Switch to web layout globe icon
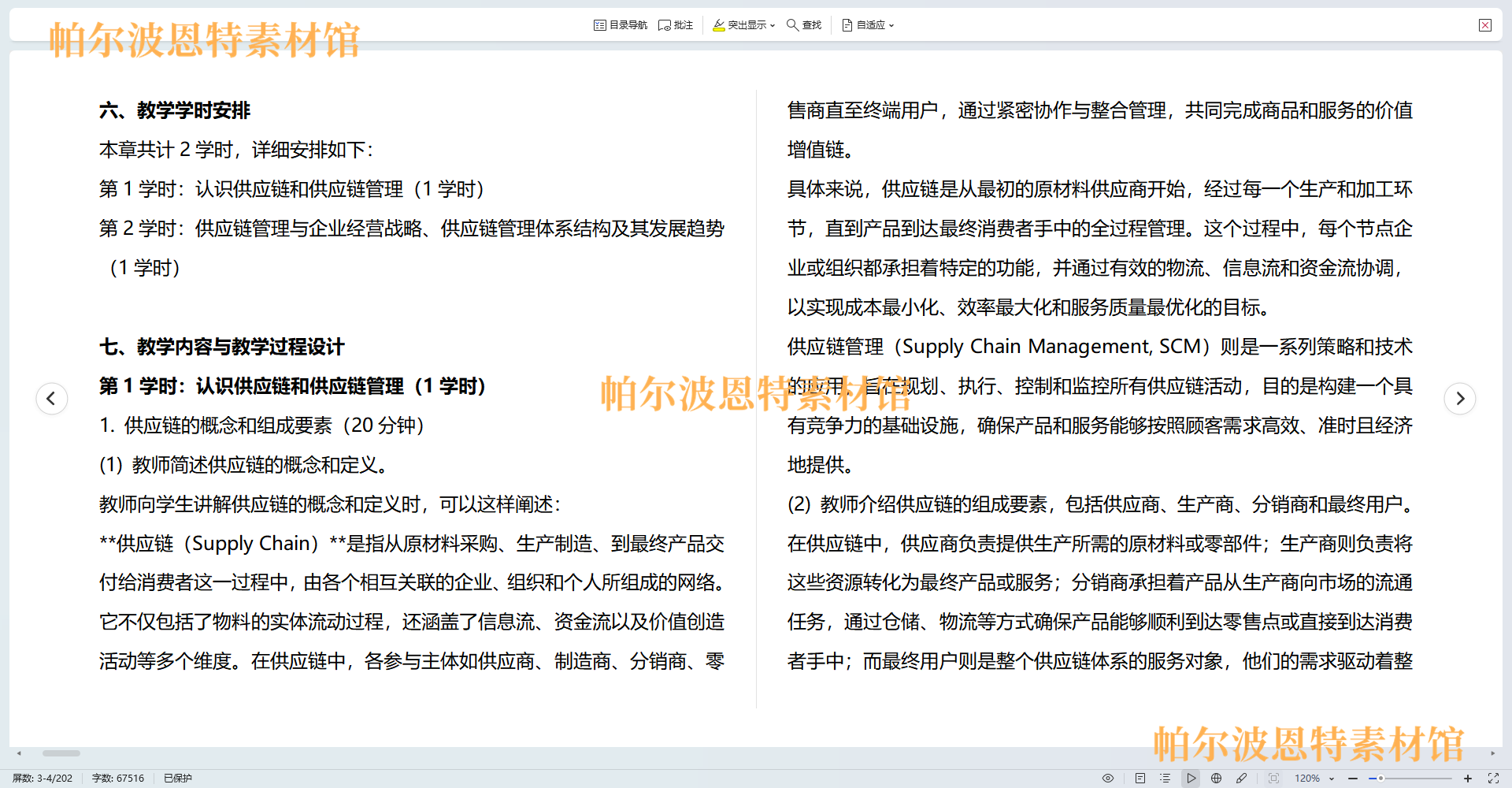The width and height of the screenshot is (1512, 788). pyautogui.click(x=1217, y=778)
